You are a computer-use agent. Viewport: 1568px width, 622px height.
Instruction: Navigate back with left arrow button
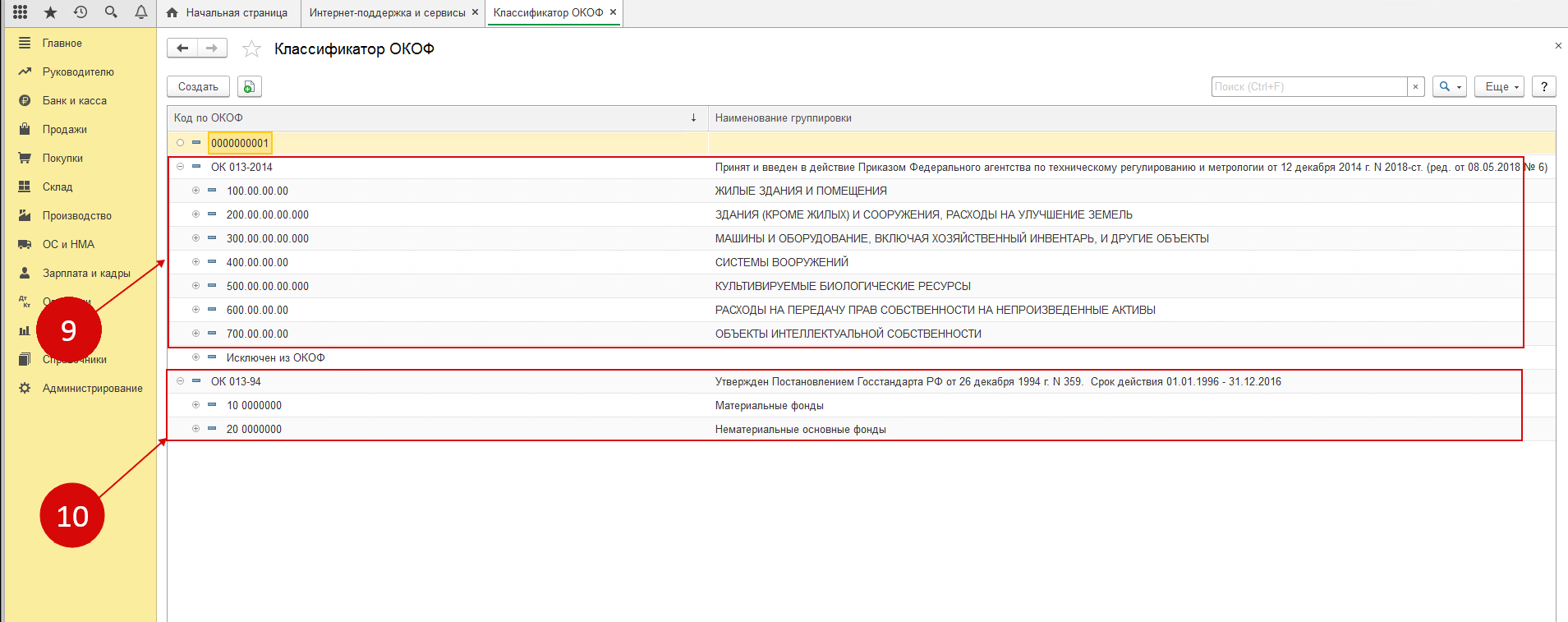182,48
